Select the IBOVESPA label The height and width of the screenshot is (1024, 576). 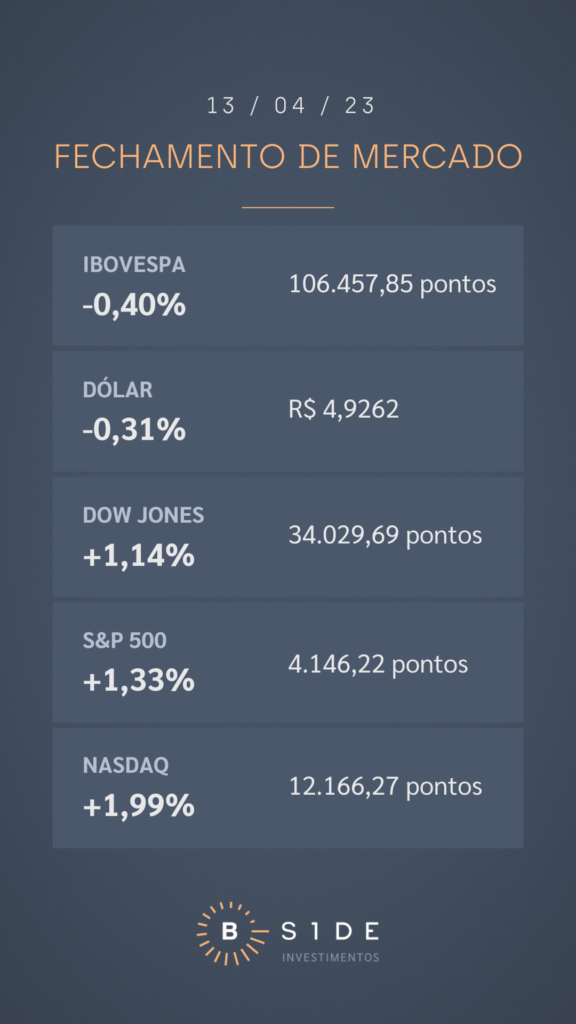point(134,264)
